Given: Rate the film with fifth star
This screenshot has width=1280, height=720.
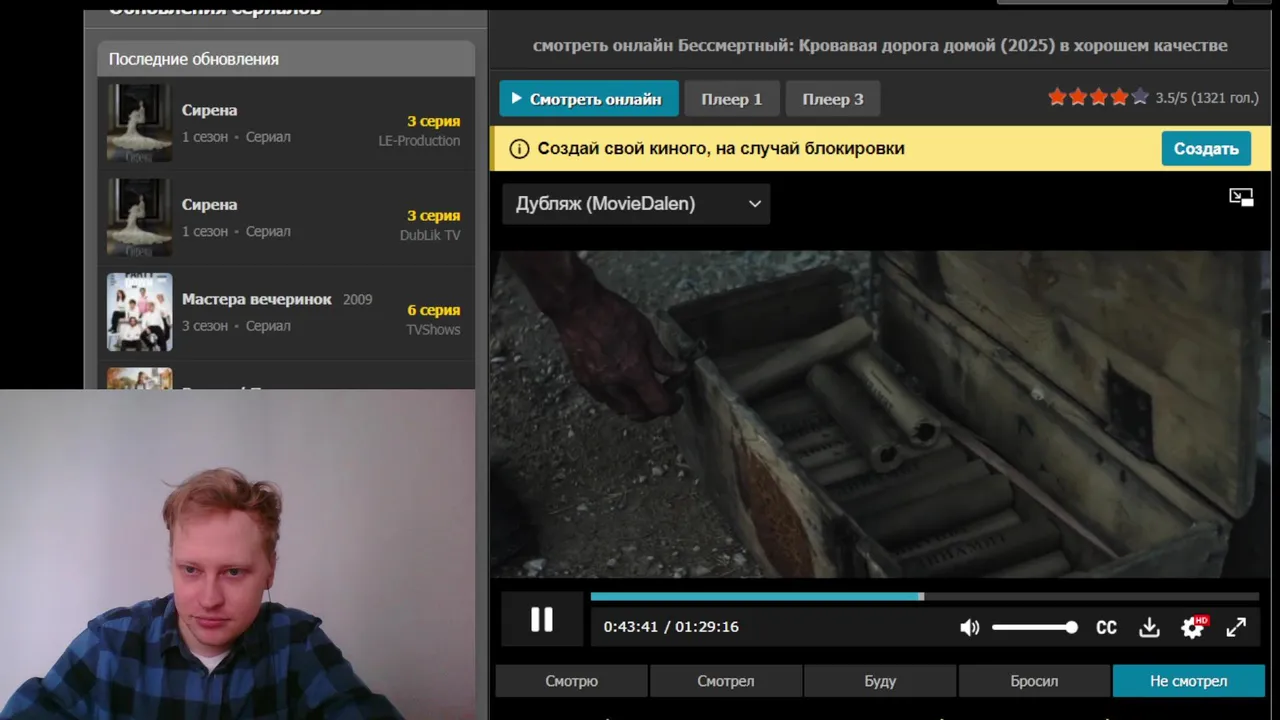Looking at the screenshot, I should click(x=1140, y=97).
